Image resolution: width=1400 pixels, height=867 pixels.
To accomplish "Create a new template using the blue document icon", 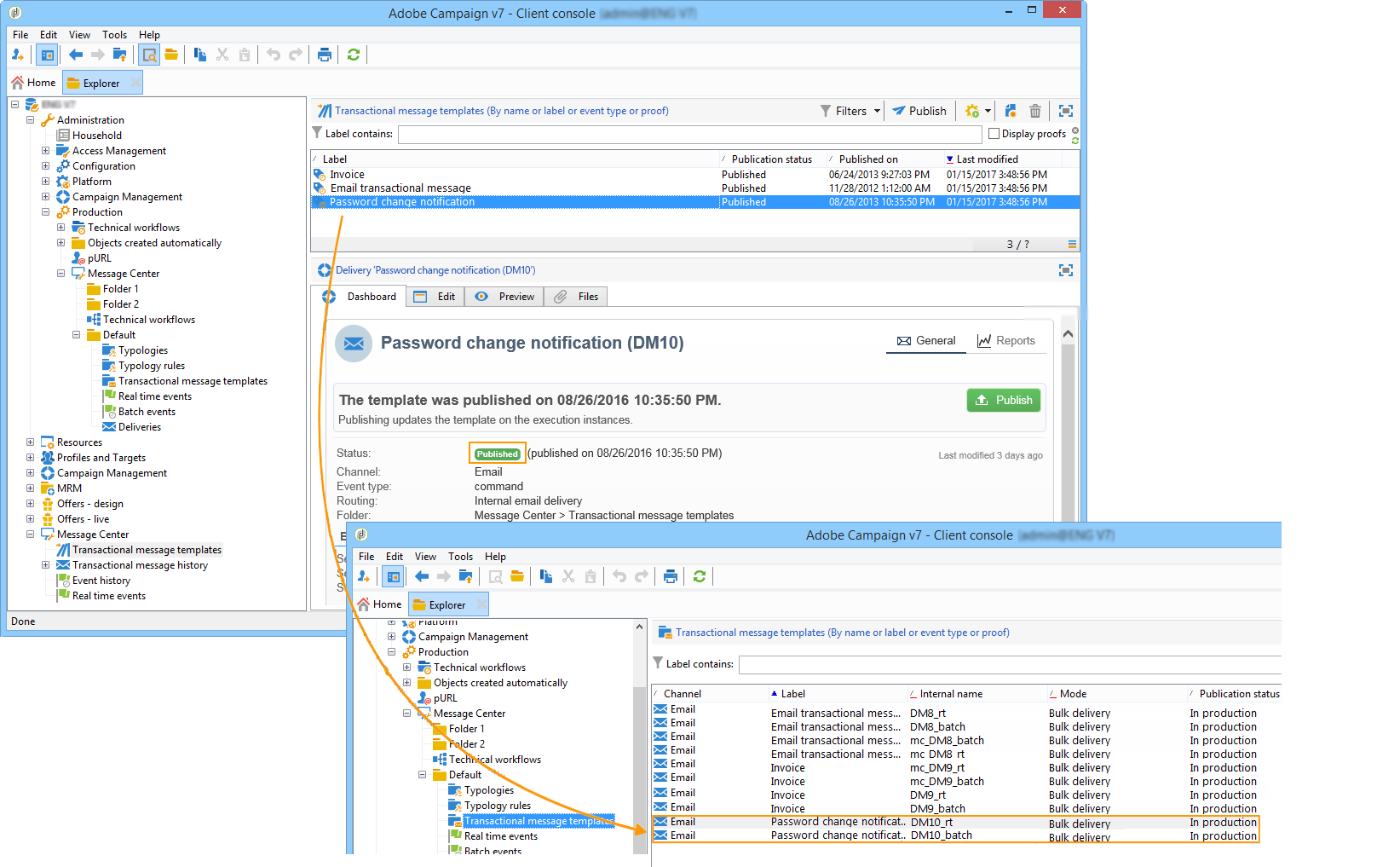I will (x=1011, y=111).
